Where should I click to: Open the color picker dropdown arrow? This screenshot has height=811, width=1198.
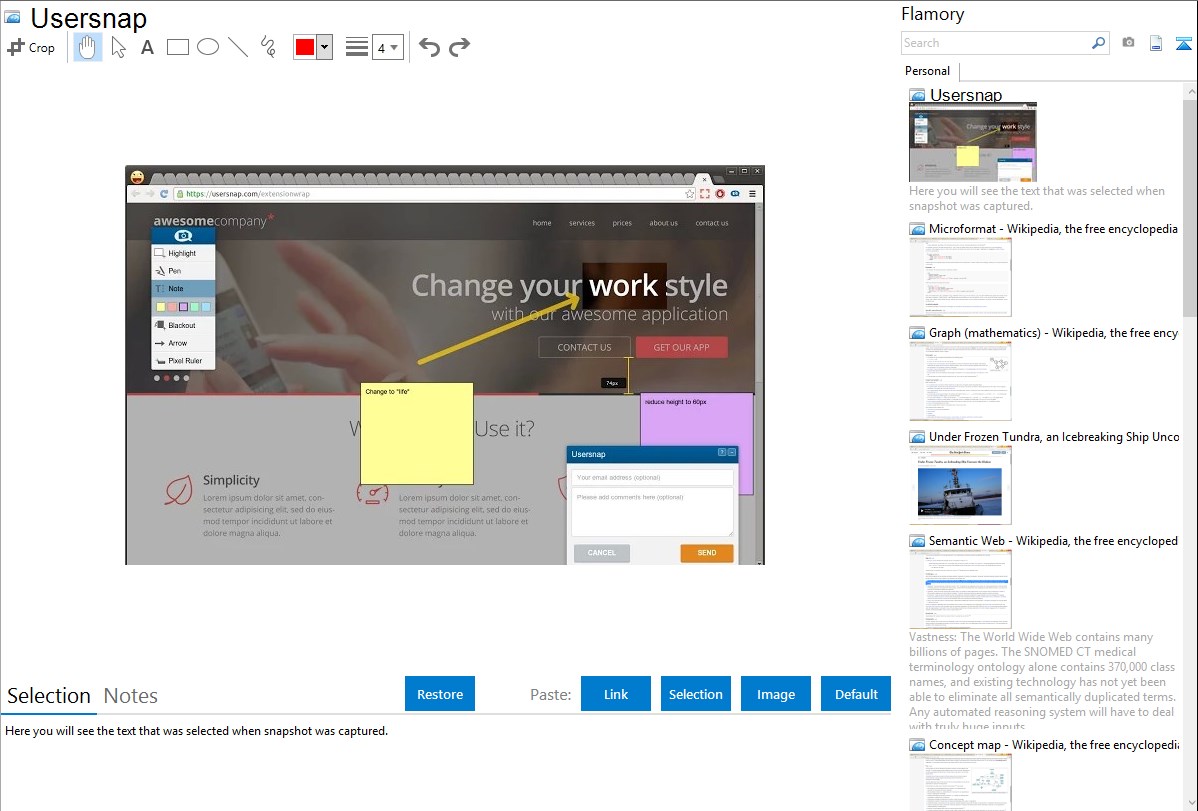pyautogui.click(x=325, y=47)
